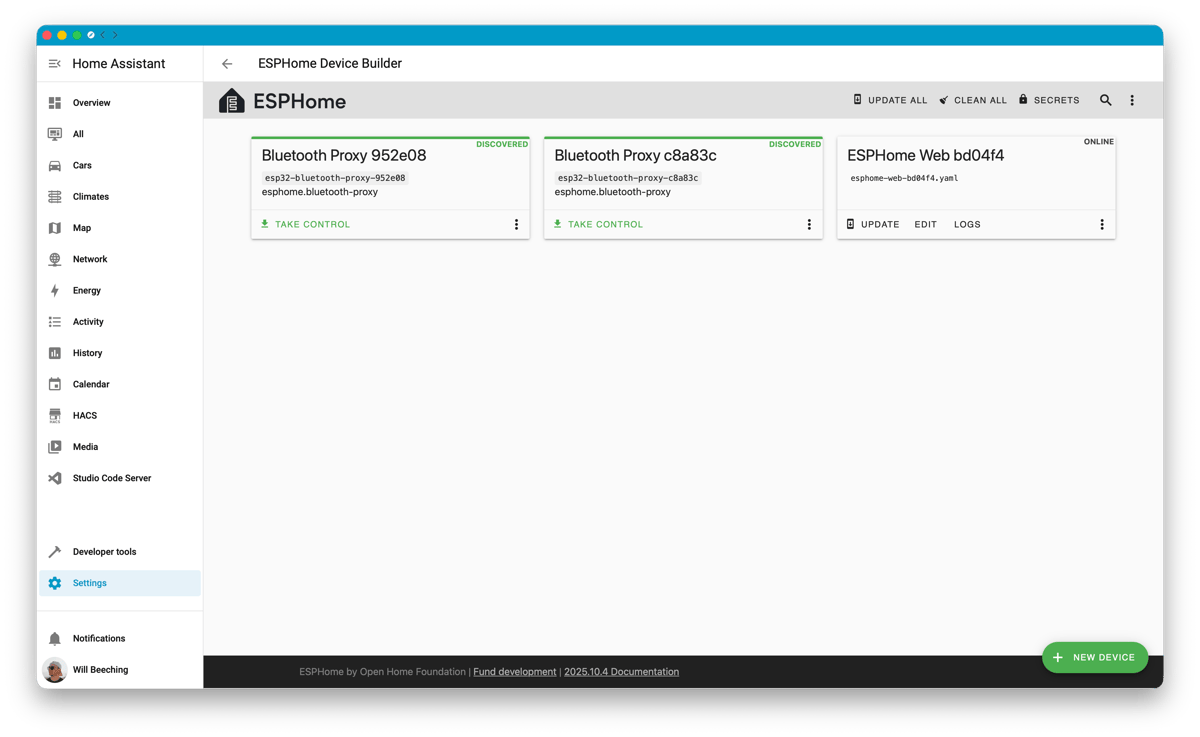Open the Calendar icon
This screenshot has width=1200, height=737.
point(55,384)
